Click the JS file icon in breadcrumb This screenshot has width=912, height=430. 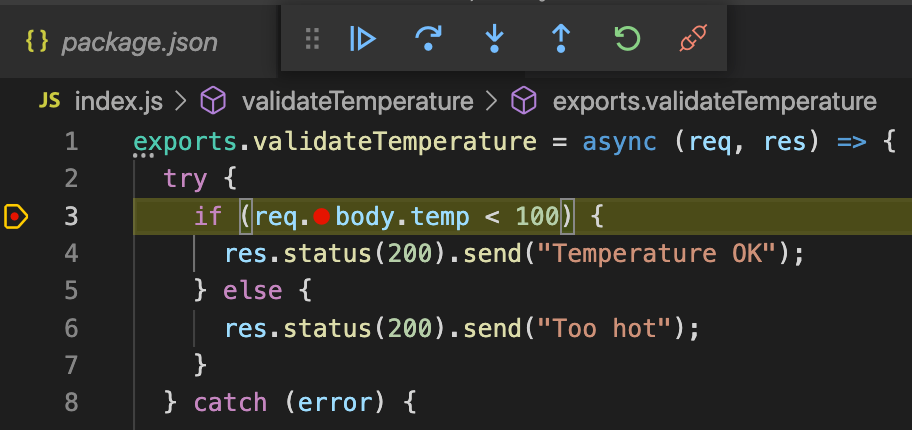tap(49, 101)
